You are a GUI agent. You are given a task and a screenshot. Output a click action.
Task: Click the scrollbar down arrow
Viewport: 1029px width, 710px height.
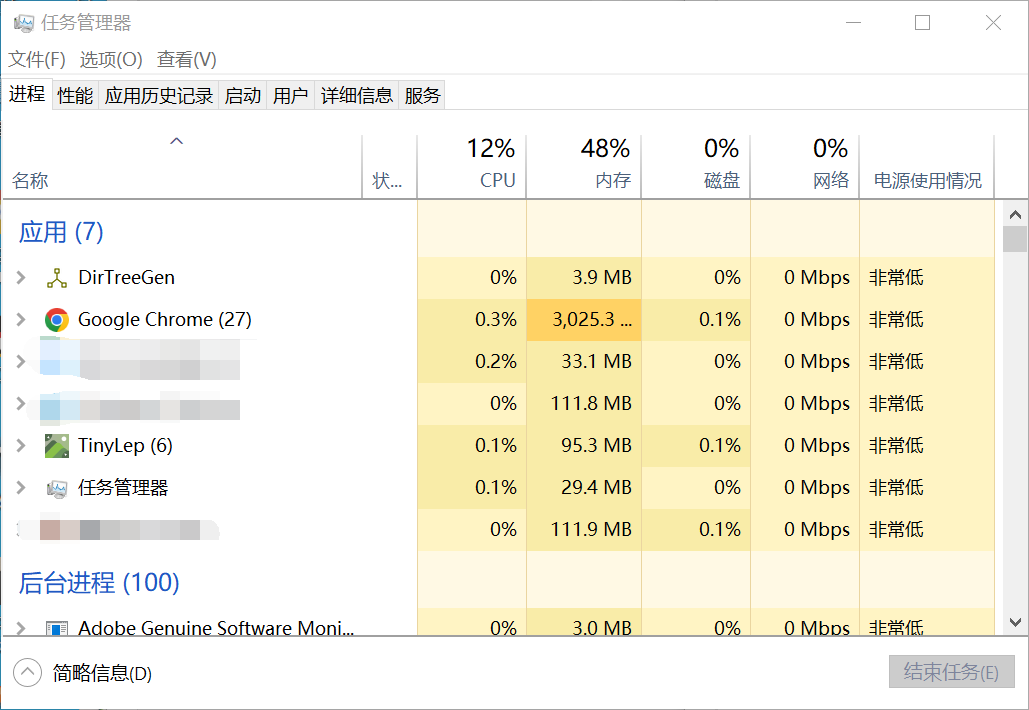[1015, 622]
